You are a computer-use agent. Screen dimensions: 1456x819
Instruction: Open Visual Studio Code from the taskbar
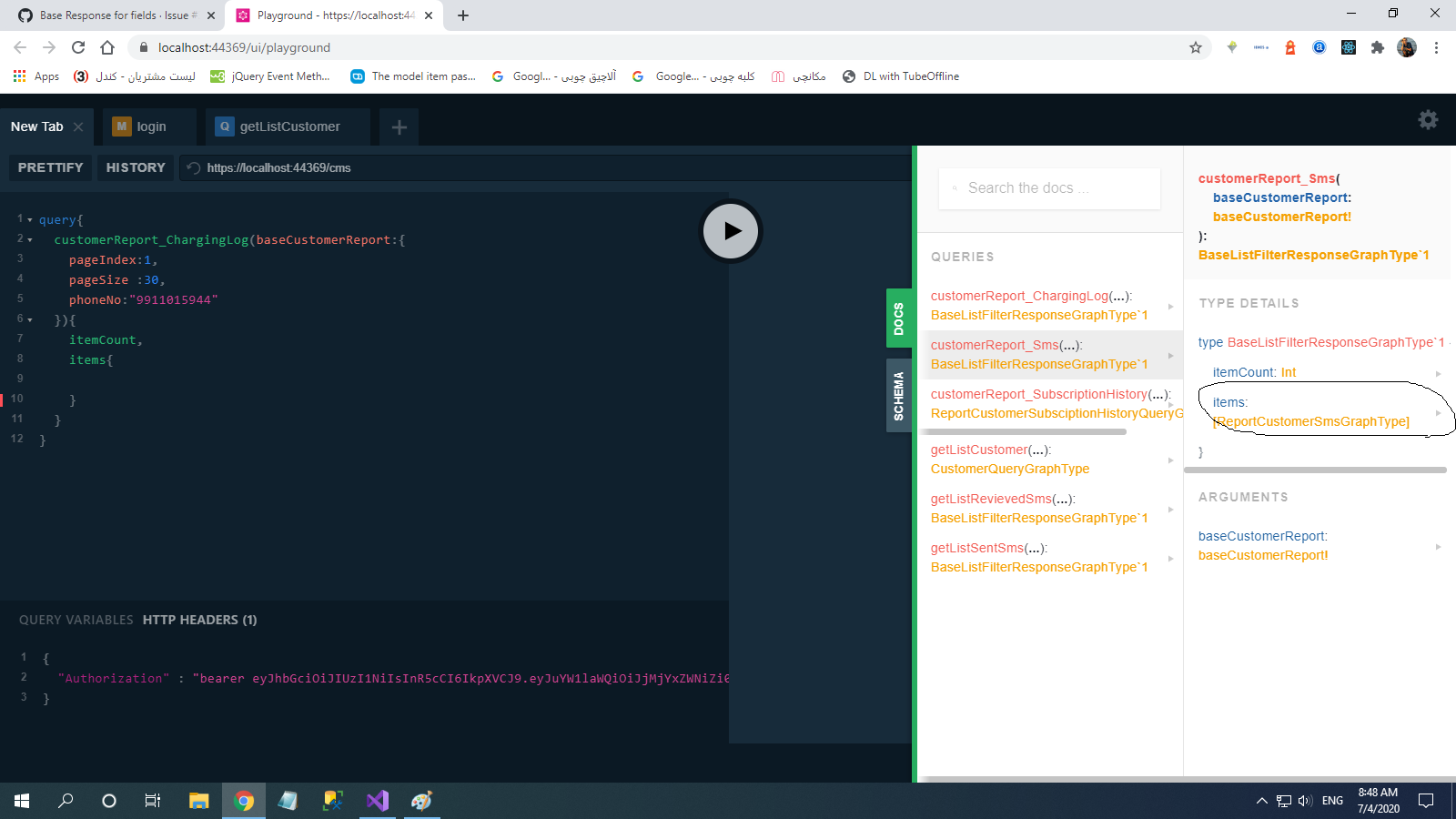377,801
